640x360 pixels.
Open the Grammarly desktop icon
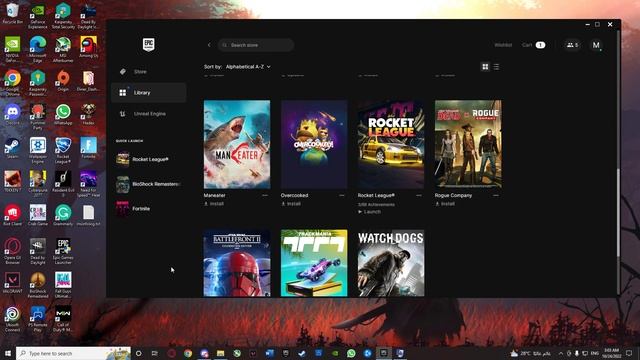coord(63,216)
